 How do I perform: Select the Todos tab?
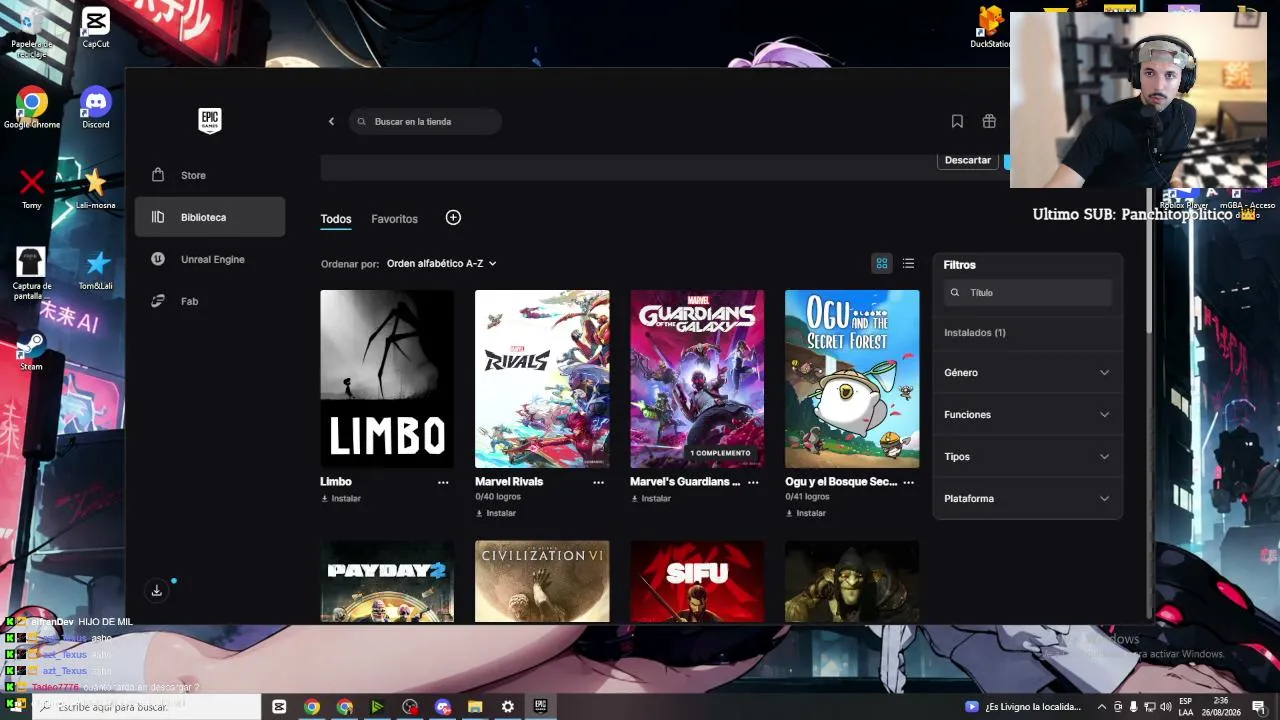[x=336, y=219]
